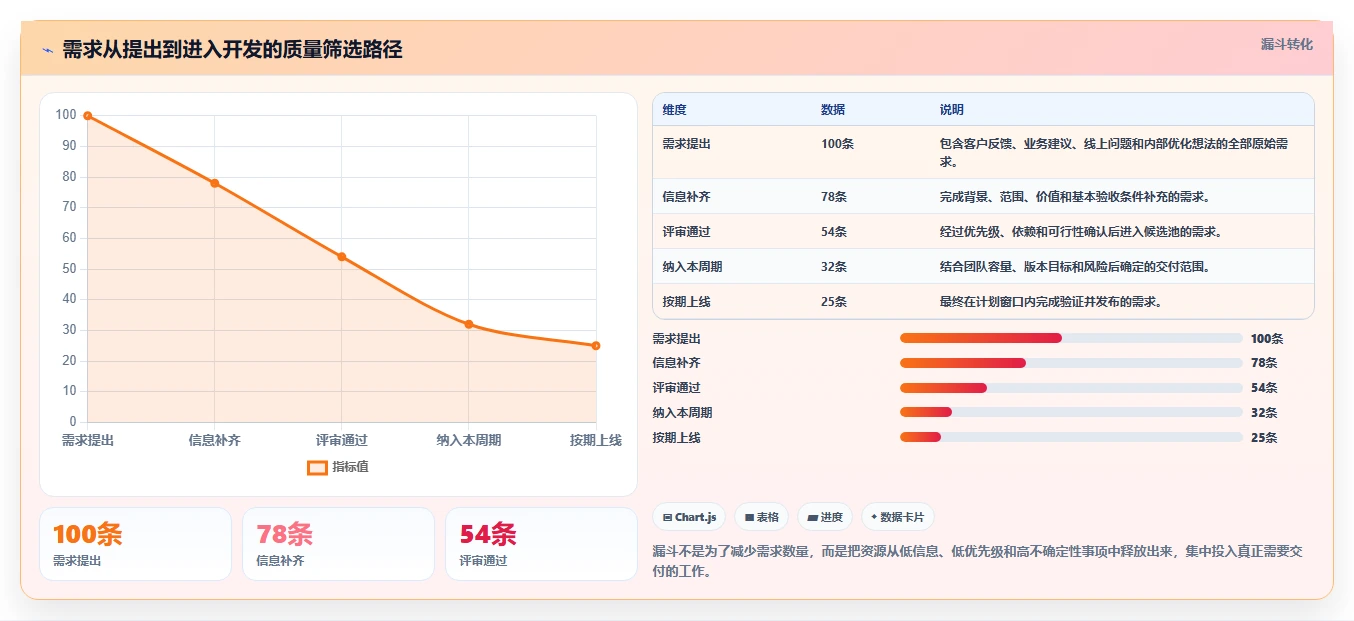Image resolution: width=1354 pixels, height=621 pixels.
Task: Click the 需求提出 label in the progress list
Action: point(677,339)
